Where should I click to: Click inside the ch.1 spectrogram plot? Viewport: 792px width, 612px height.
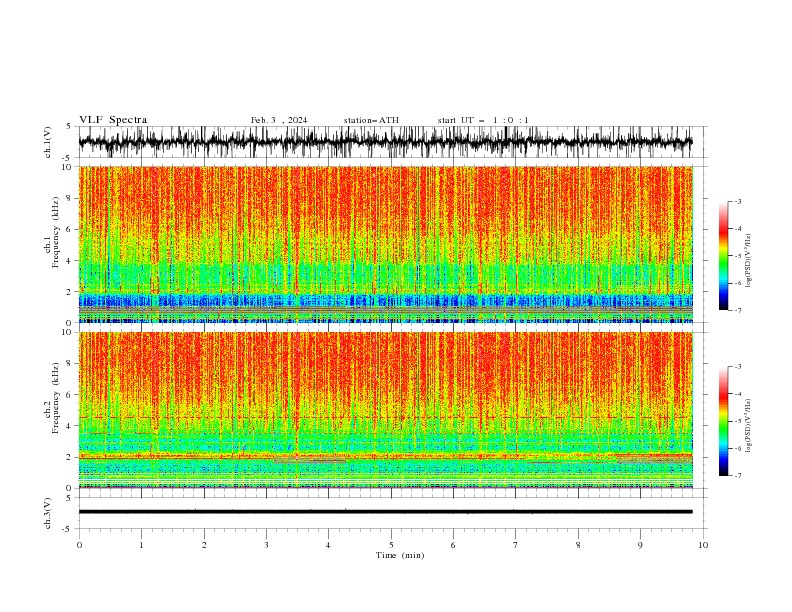[x=385, y=244]
